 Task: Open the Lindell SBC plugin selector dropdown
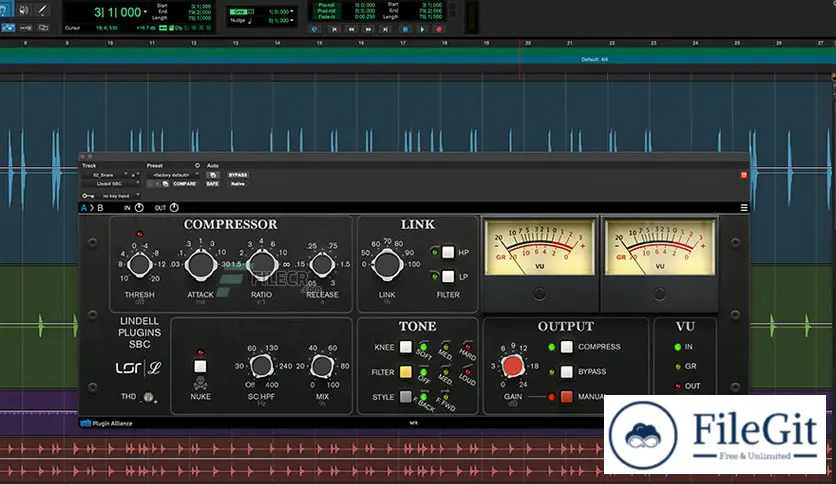coord(111,184)
